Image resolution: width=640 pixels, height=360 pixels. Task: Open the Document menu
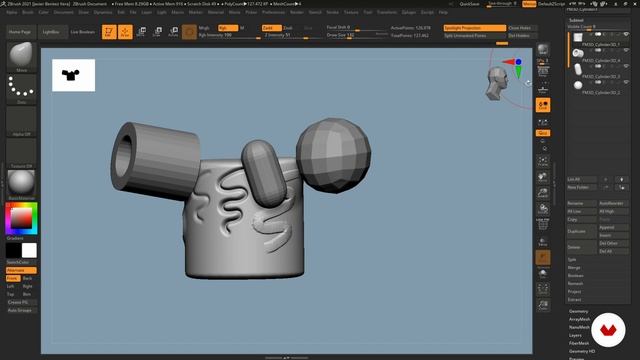pyautogui.click(x=64, y=12)
